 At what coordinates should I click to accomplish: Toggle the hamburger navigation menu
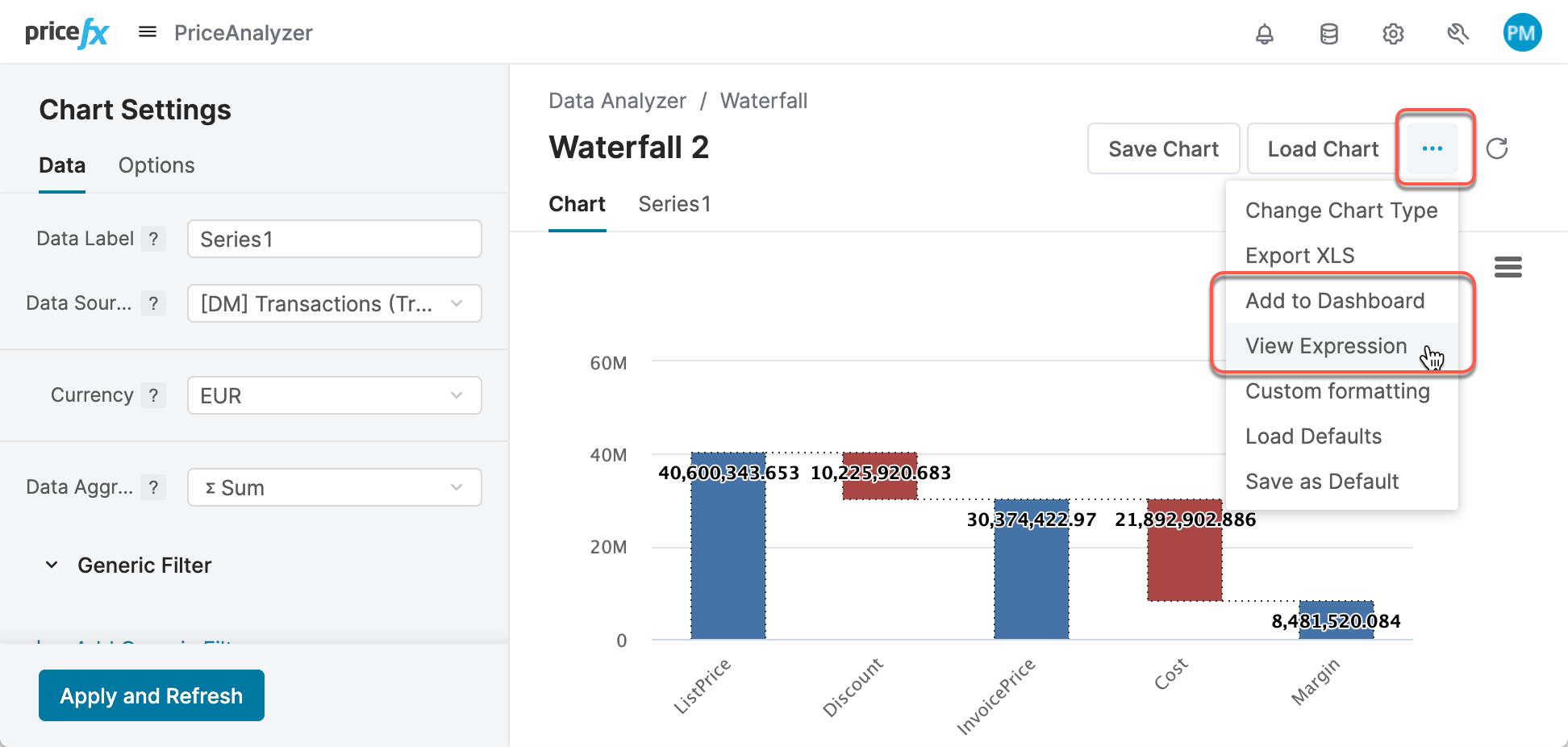(x=148, y=32)
